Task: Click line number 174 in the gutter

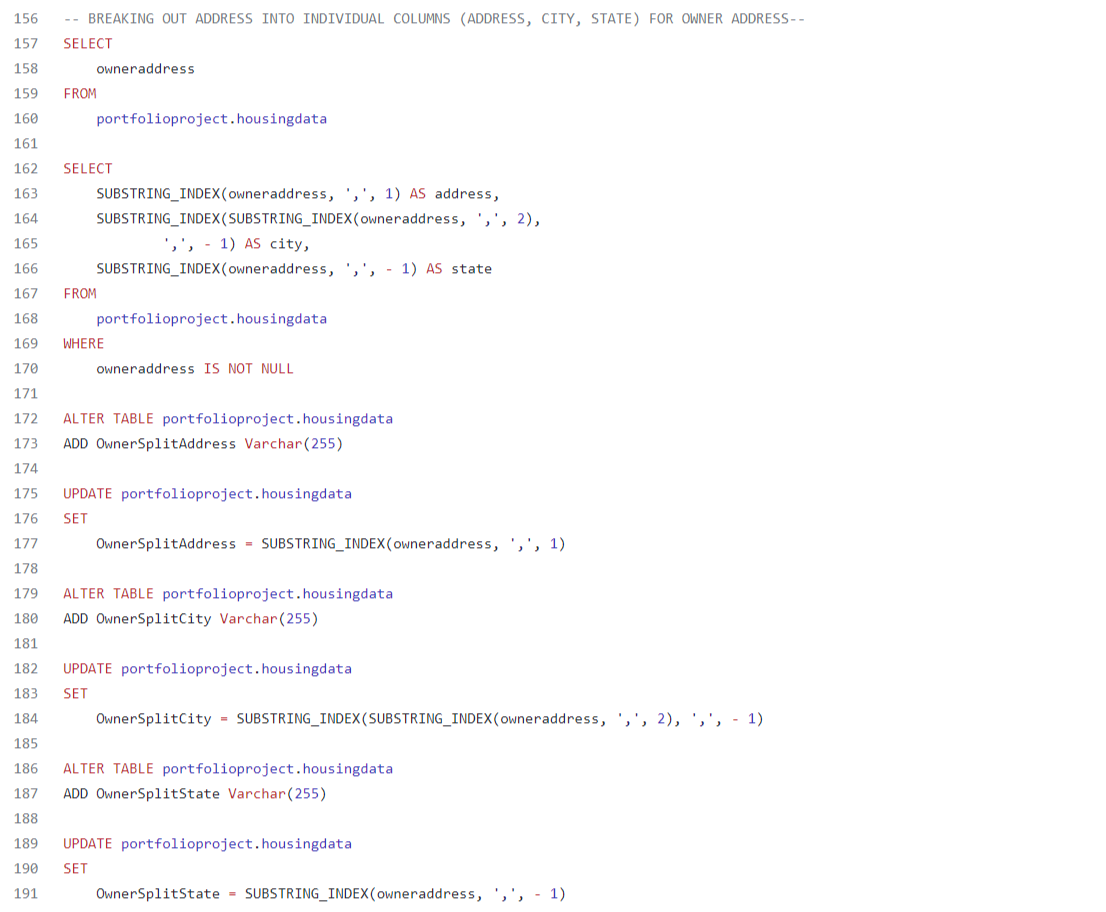Action: 26,468
